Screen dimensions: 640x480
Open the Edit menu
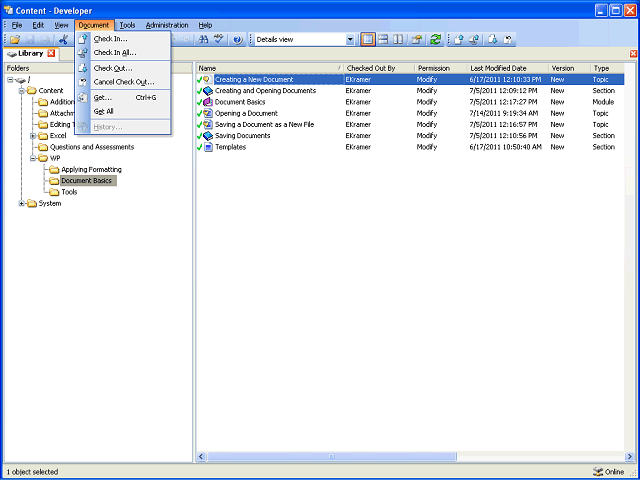(38, 25)
